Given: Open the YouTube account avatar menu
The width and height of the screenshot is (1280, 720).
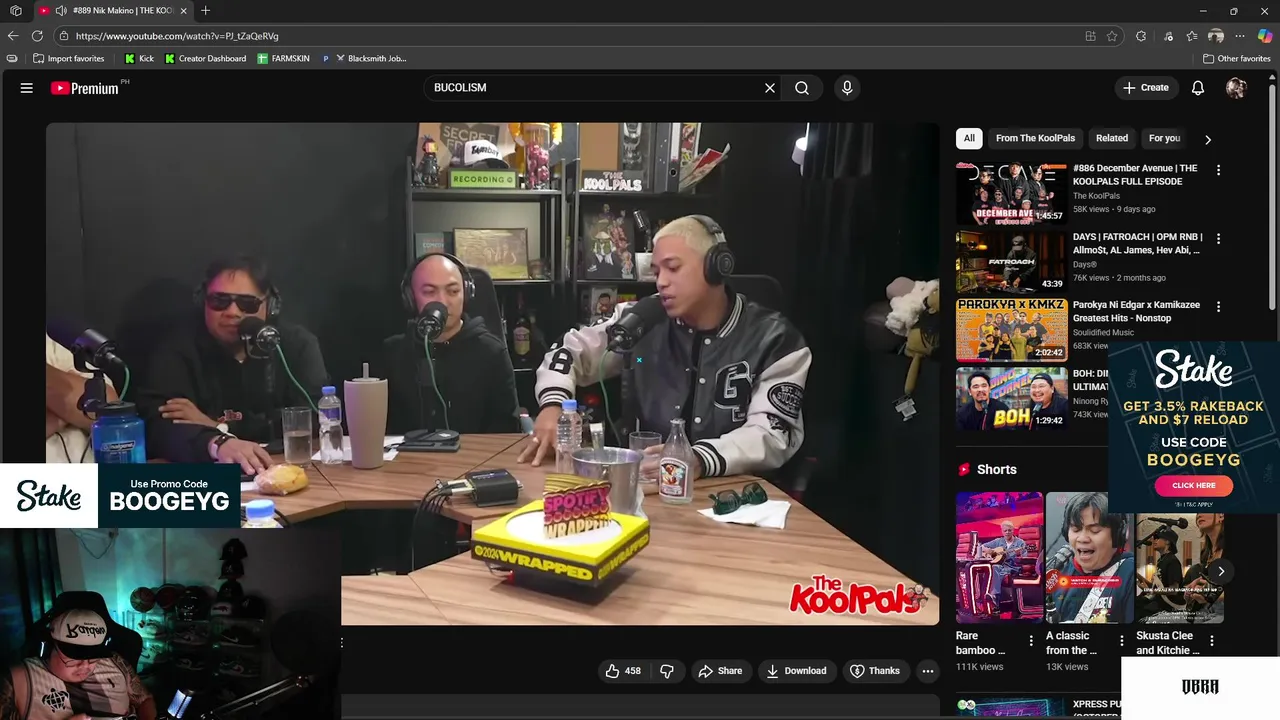Looking at the screenshot, I should [x=1236, y=88].
